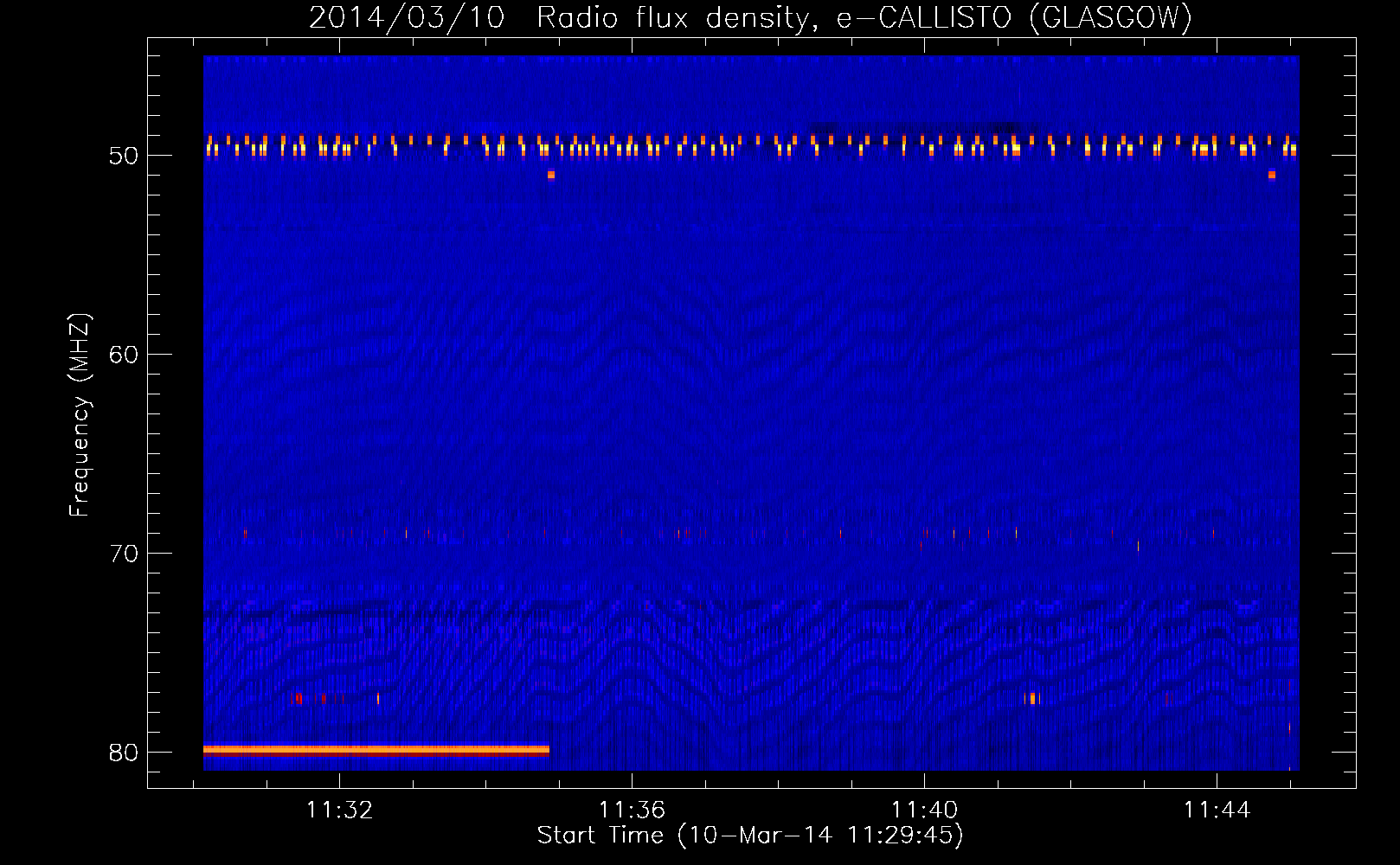Click the bright orange horizontal band near 80 MHz
This screenshot has width=1400, height=865.
[376, 750]
